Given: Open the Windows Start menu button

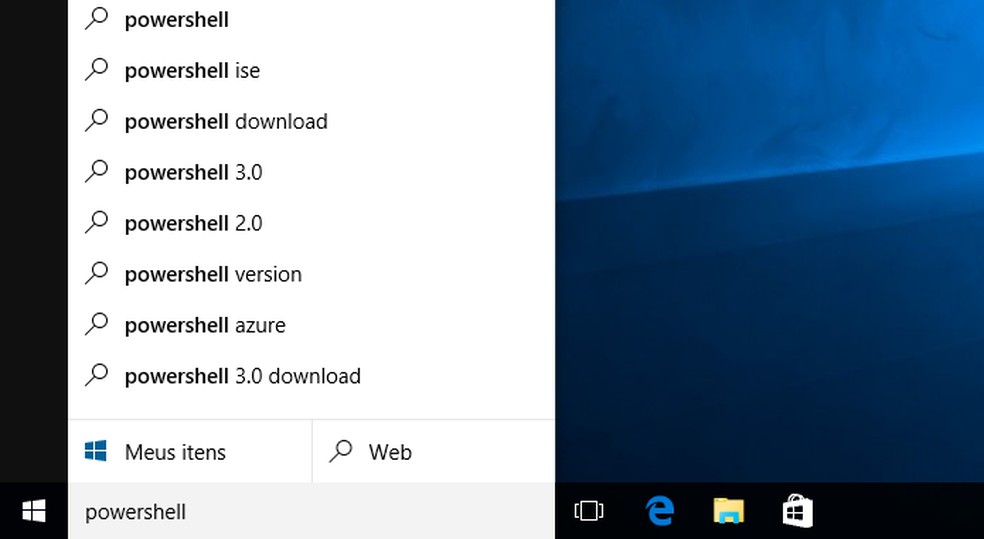Looking at the screenshot, I should (x=33, y=511).
